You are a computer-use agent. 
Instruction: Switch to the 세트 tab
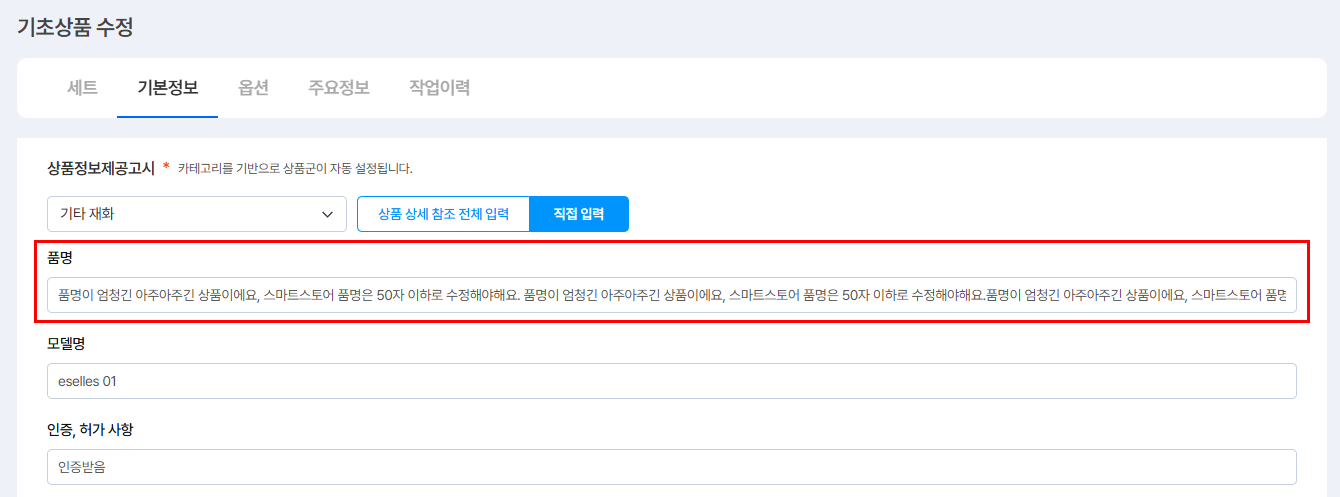tap(82, 88)
